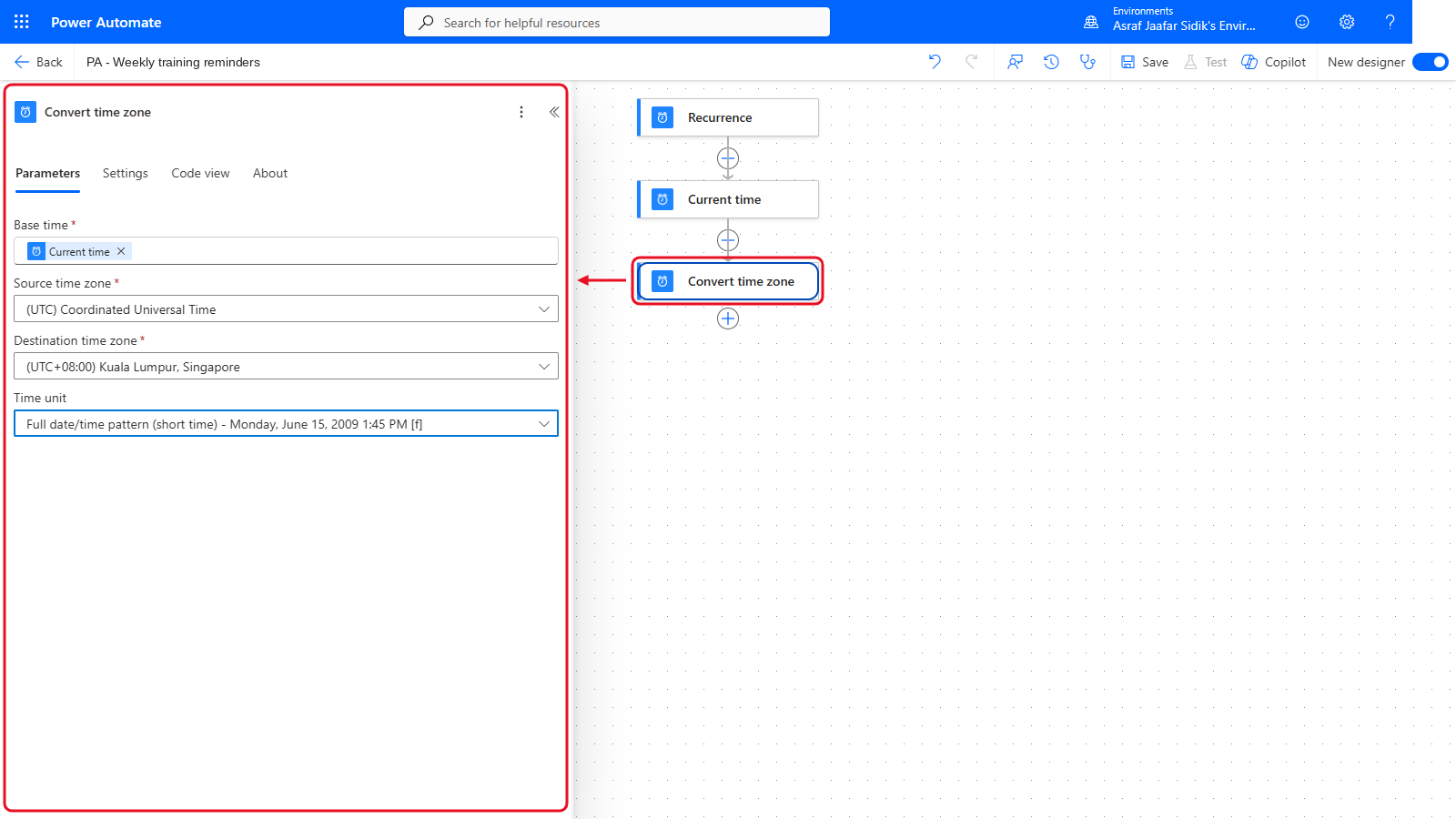This screenshot has height=819, width=1456.
Task: Insert a step after Current time
Action: pos(728,240)
